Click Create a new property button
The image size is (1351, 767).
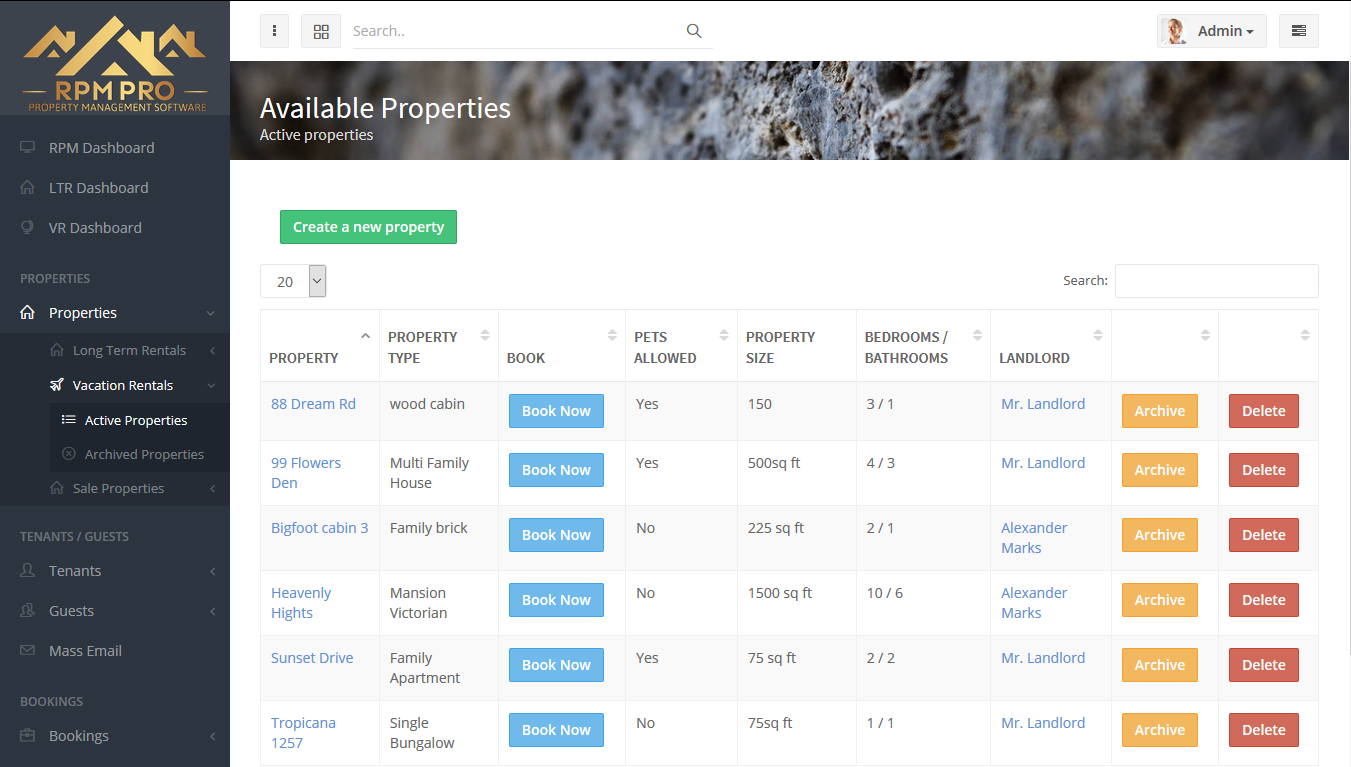click(368, 227)
